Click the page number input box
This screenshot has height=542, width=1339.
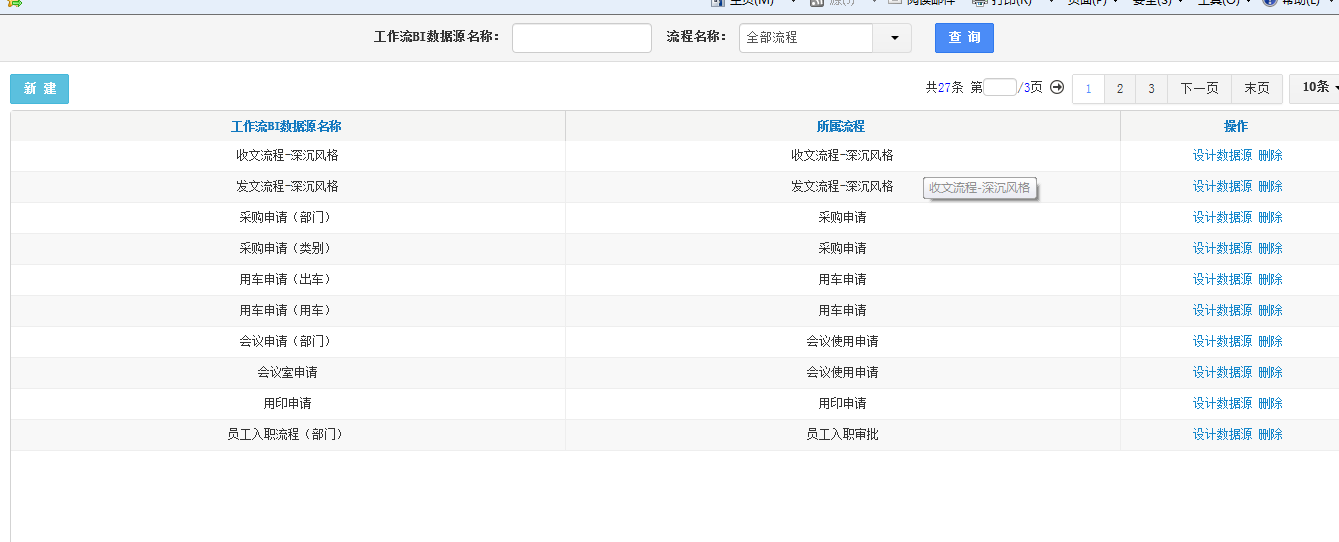999,88
